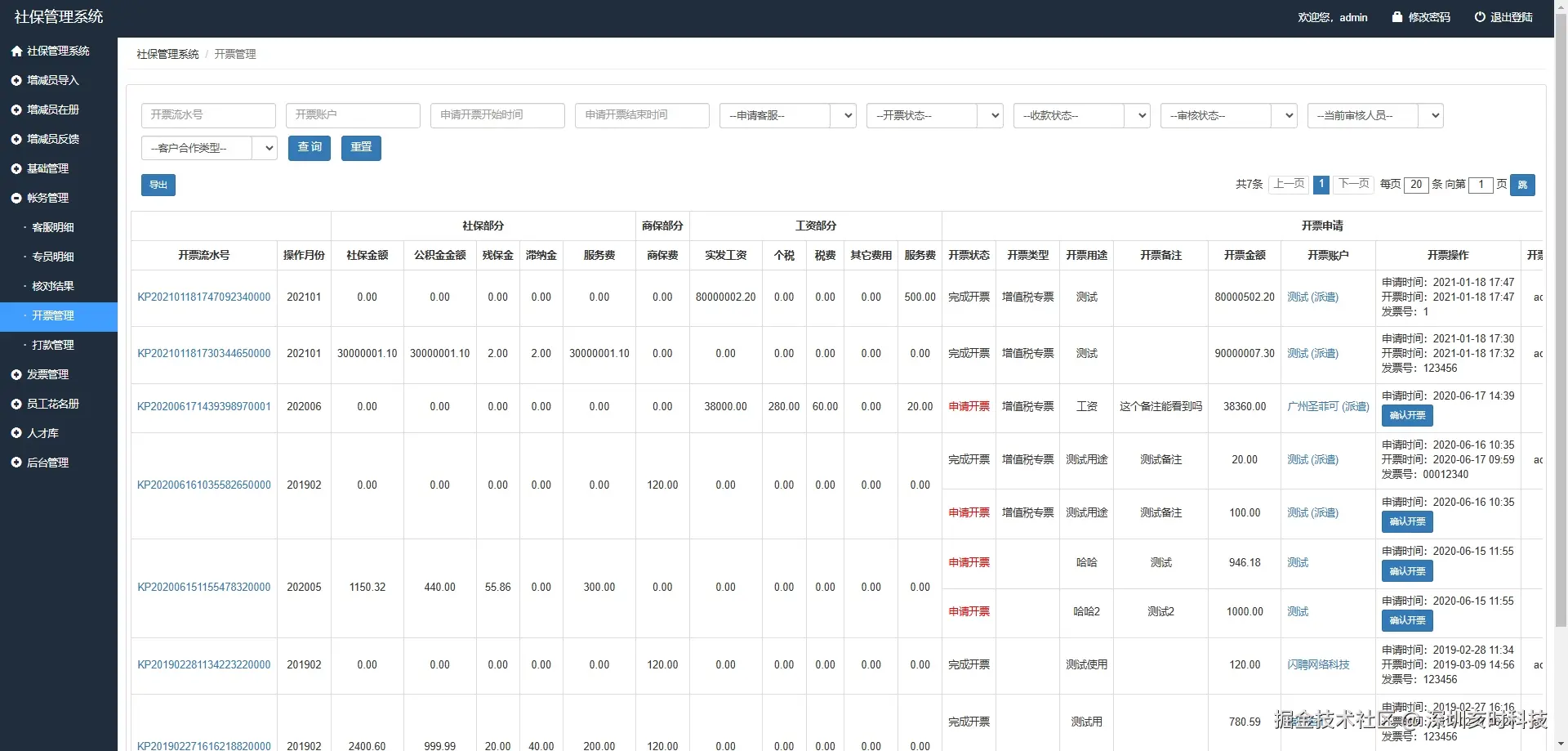This screenshot has width=1568, height=751.
Task: Click the 申请开票开始时间 date field
Action: coord(497,115)
